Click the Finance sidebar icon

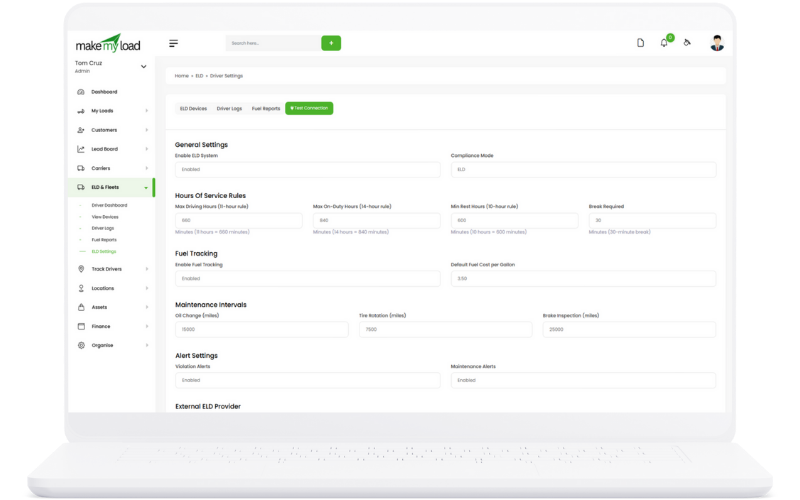pyautogui.click(x=81, y=326)
